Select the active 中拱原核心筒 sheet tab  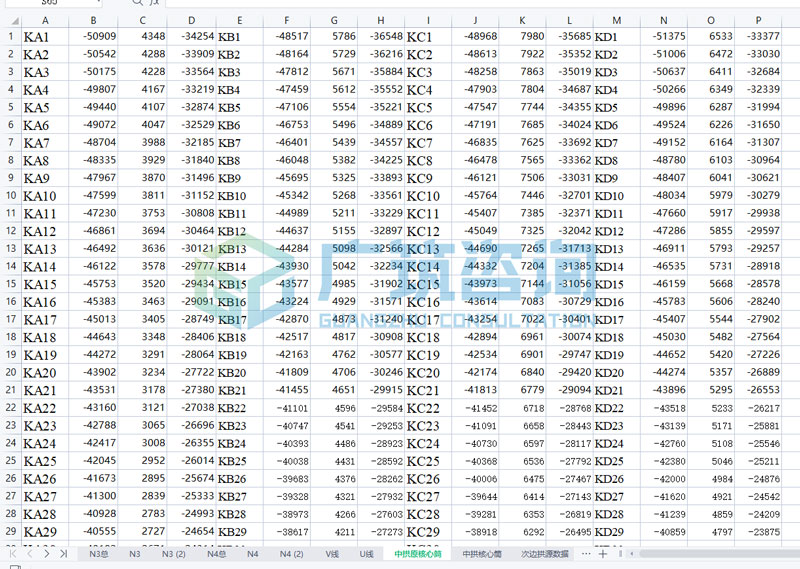pyautogui.click(x=418, y=554)
